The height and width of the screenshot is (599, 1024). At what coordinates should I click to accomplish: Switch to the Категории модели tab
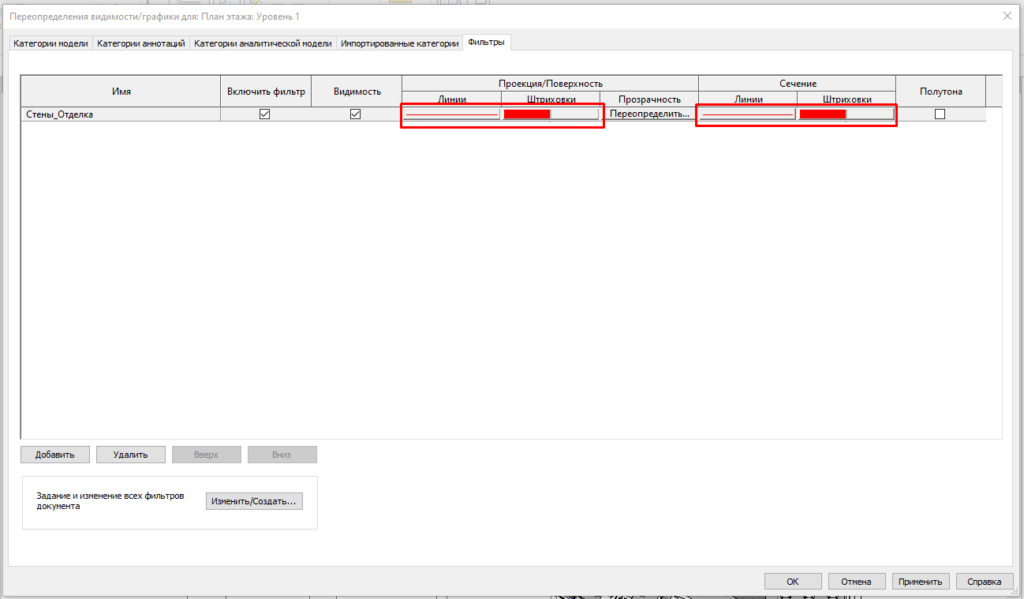[x=51, y=44]
